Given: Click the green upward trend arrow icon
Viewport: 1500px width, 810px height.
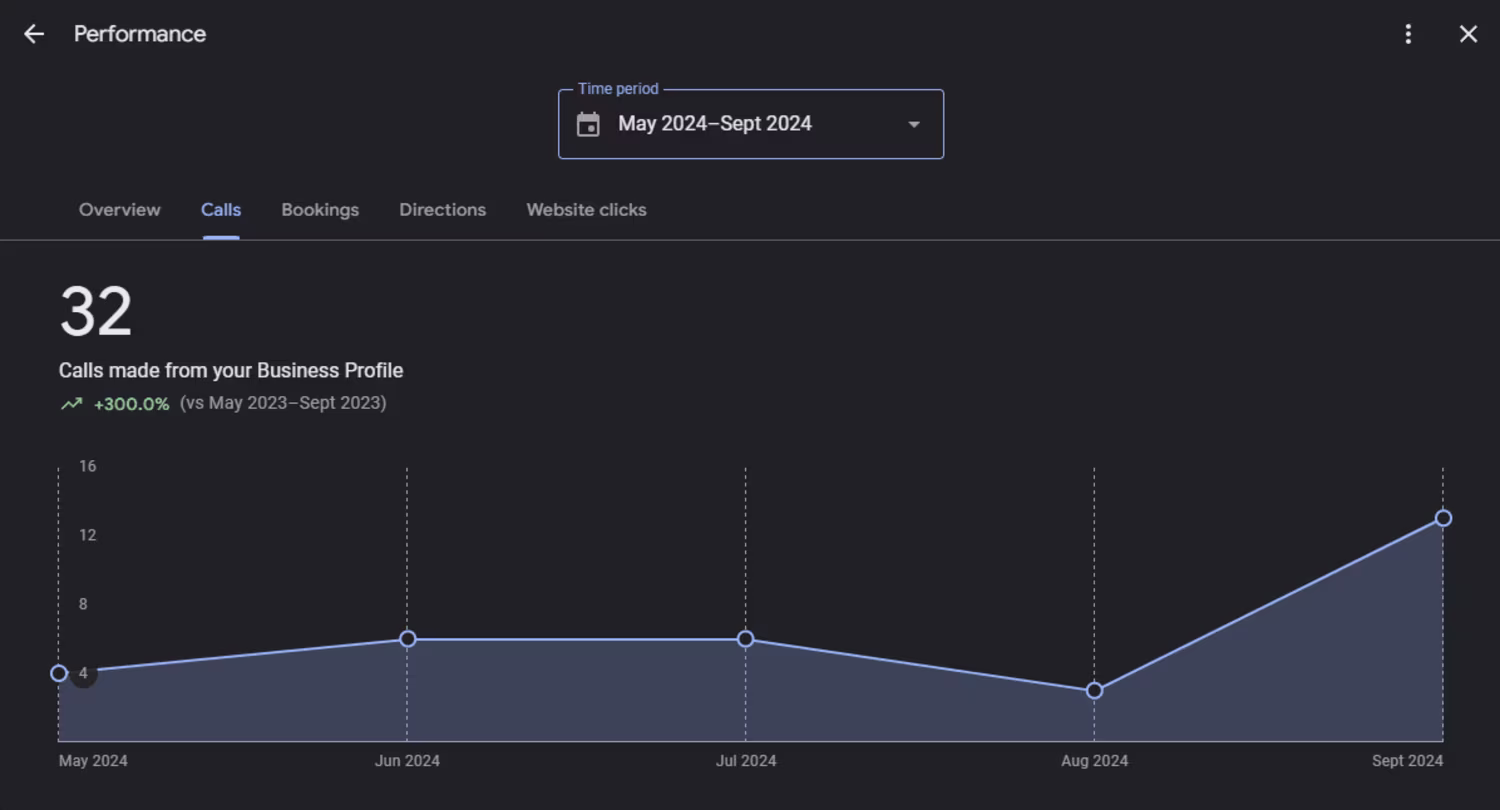Looking at the screenshot, I should pos(71,404).
